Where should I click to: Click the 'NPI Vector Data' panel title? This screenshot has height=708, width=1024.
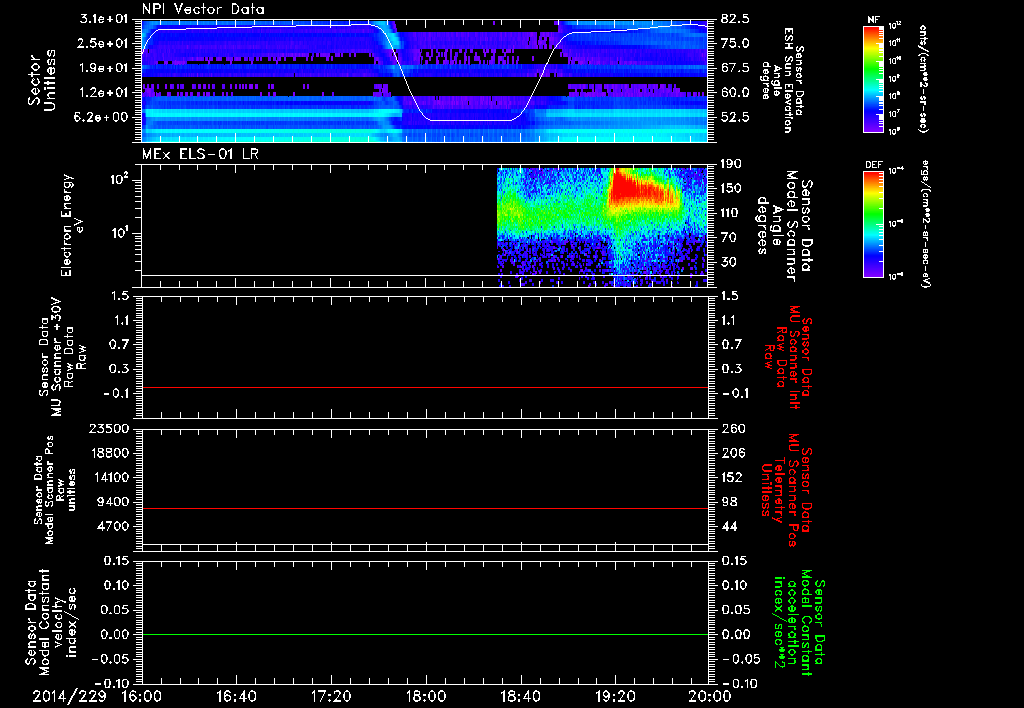[203, 9]
